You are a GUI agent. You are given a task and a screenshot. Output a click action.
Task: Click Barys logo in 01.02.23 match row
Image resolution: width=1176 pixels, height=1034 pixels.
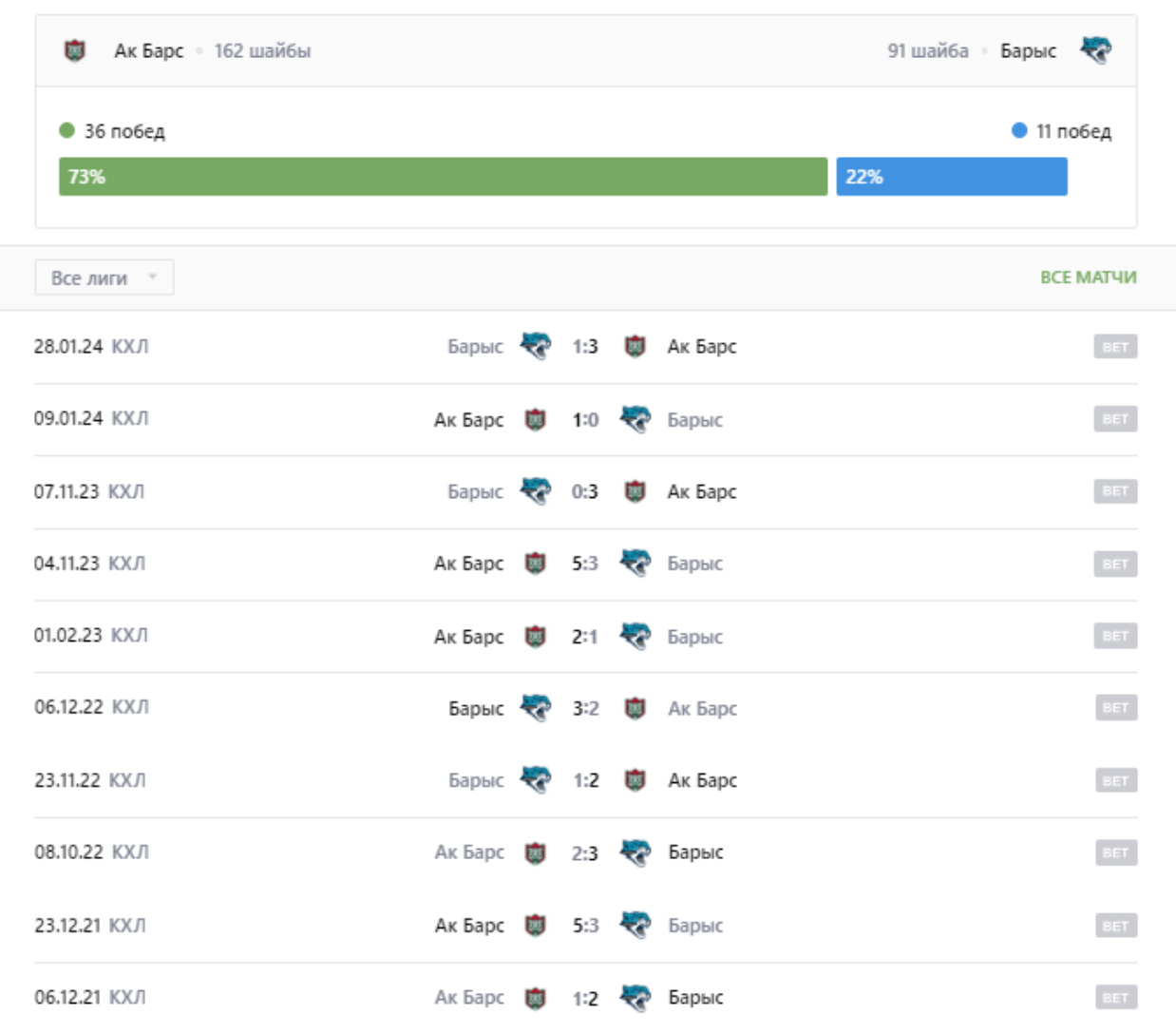tap(635, 636)
